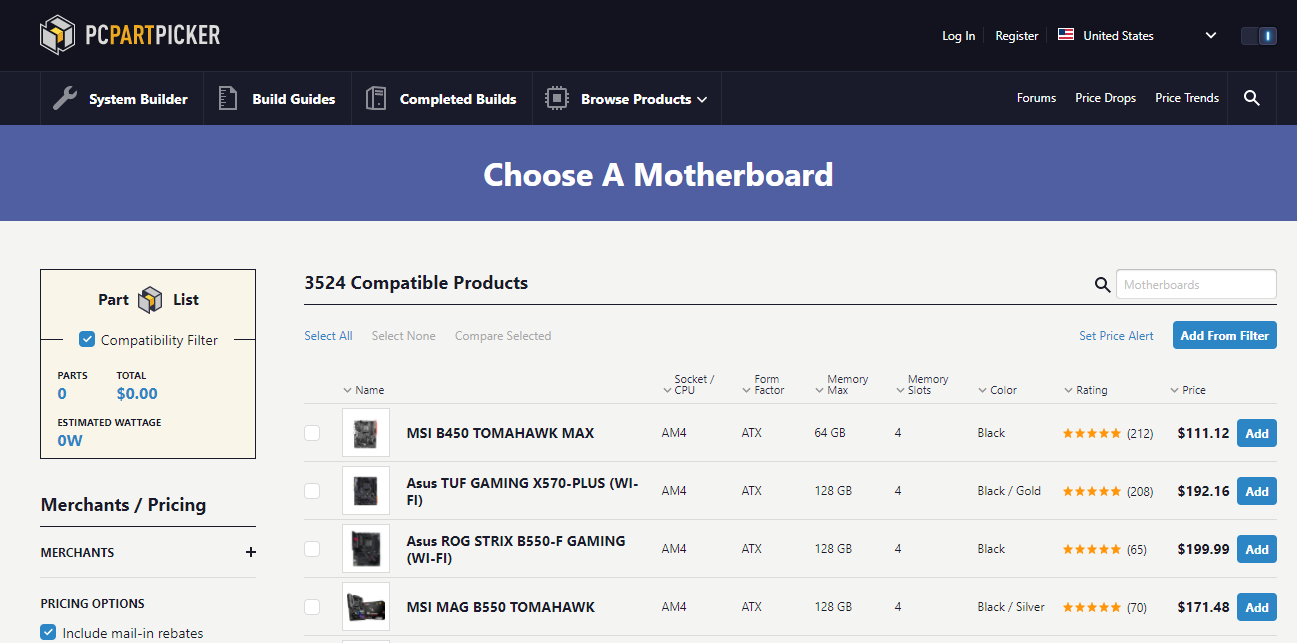Expand the Browse Products menu

(644, 99)
